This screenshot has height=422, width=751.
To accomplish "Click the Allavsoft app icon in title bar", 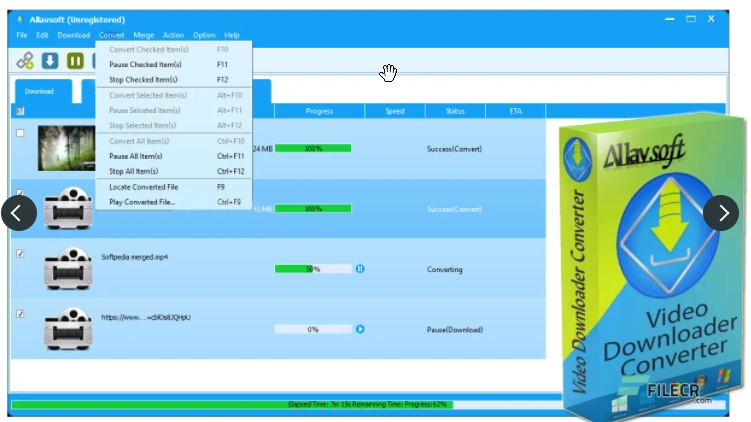I will pyautogui.click(x=20, y=20).
